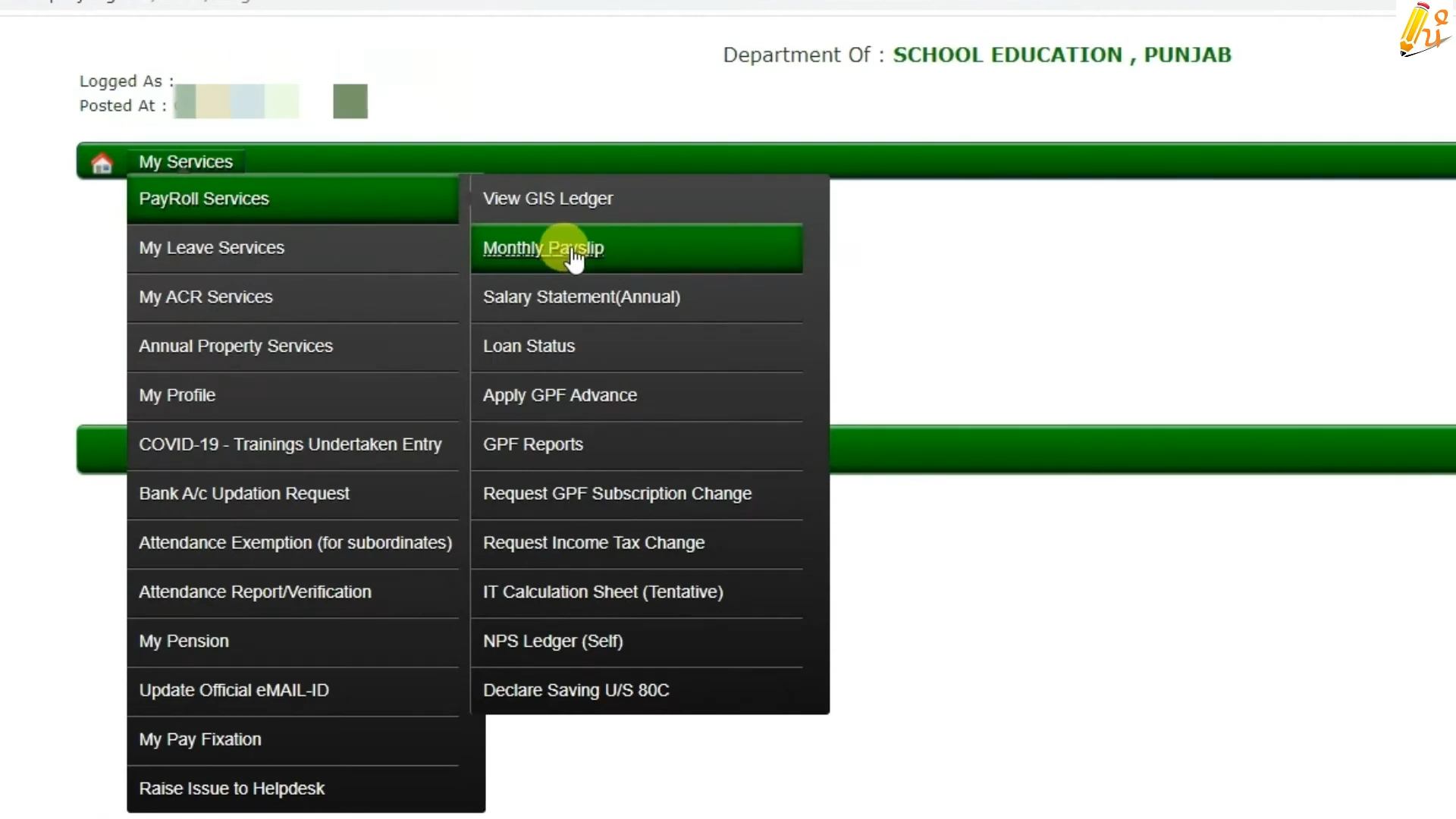Select My Pension service option
The image size is (1456, 819).
click(184, 641)
